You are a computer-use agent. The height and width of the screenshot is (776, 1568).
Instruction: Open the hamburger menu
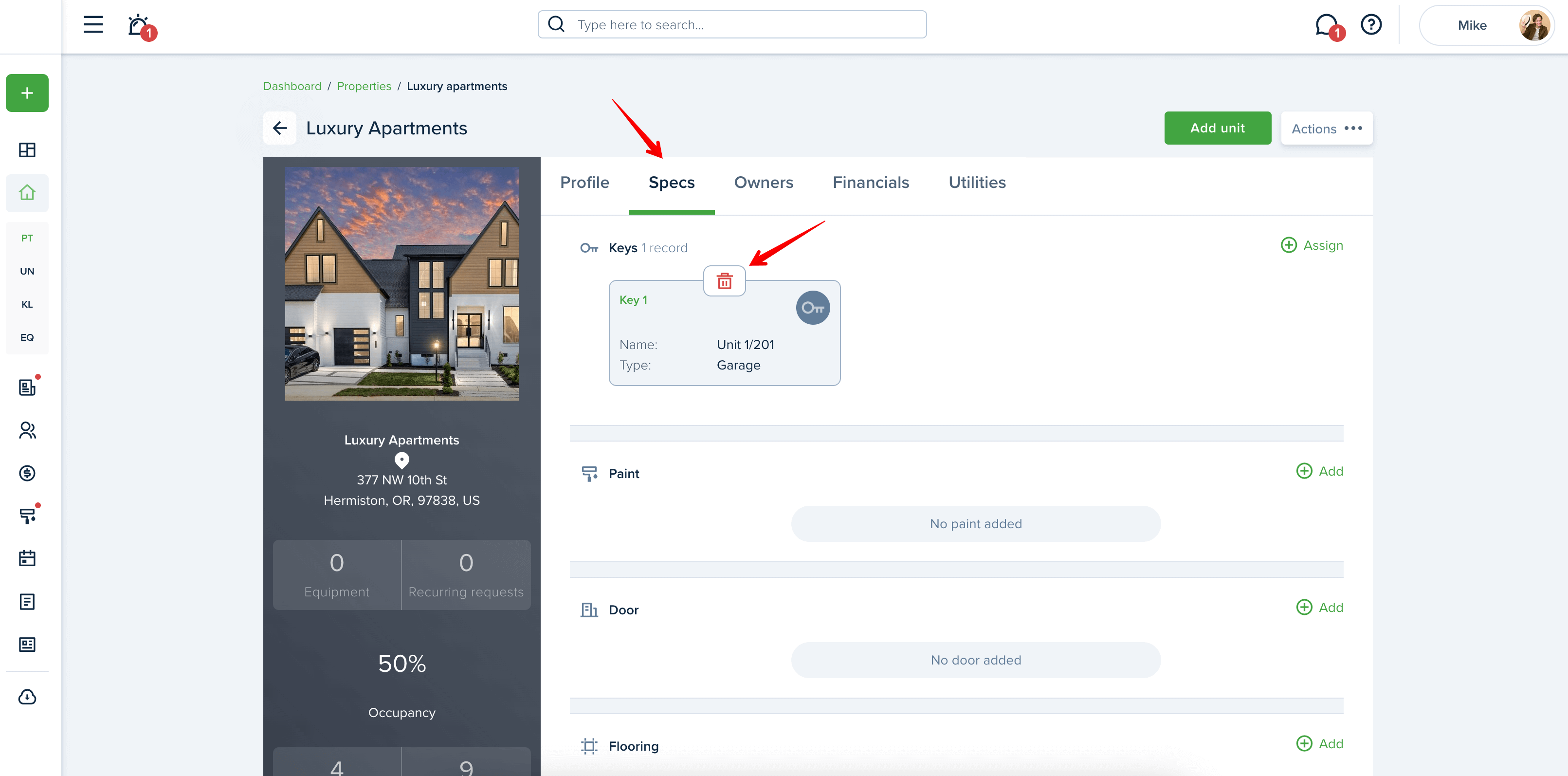[93, 25]
